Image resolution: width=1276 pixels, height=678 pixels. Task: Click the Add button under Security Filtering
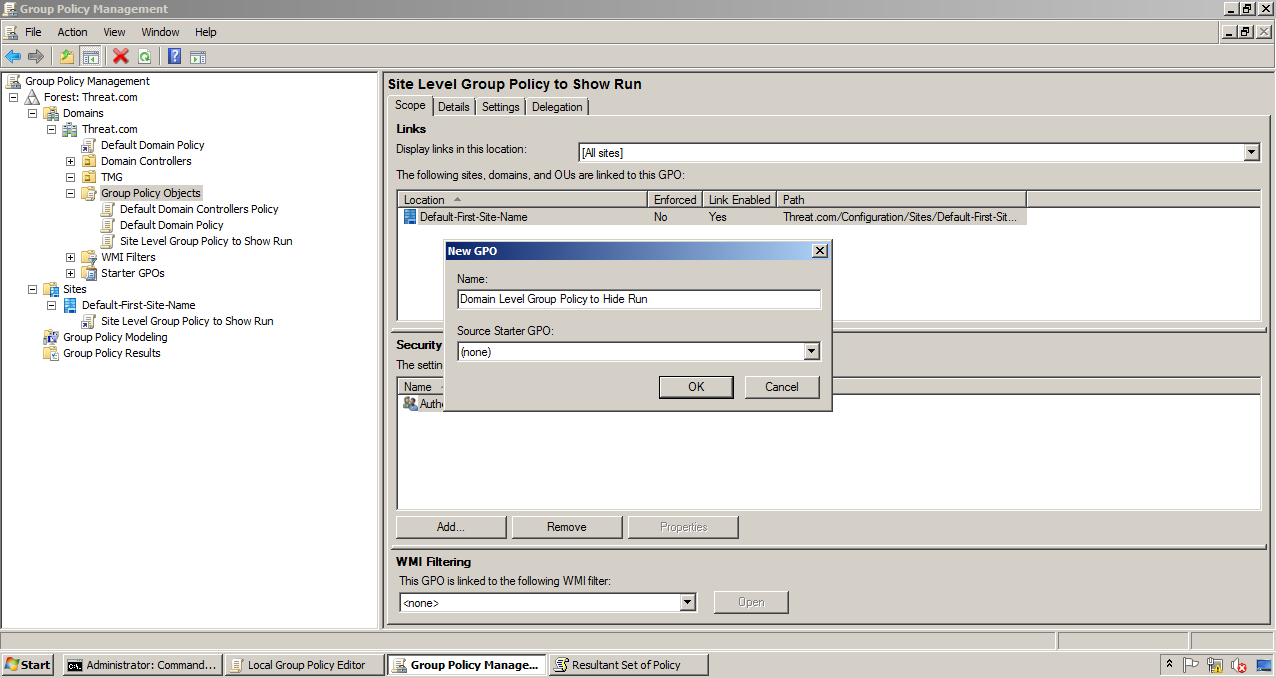[450, 526]
